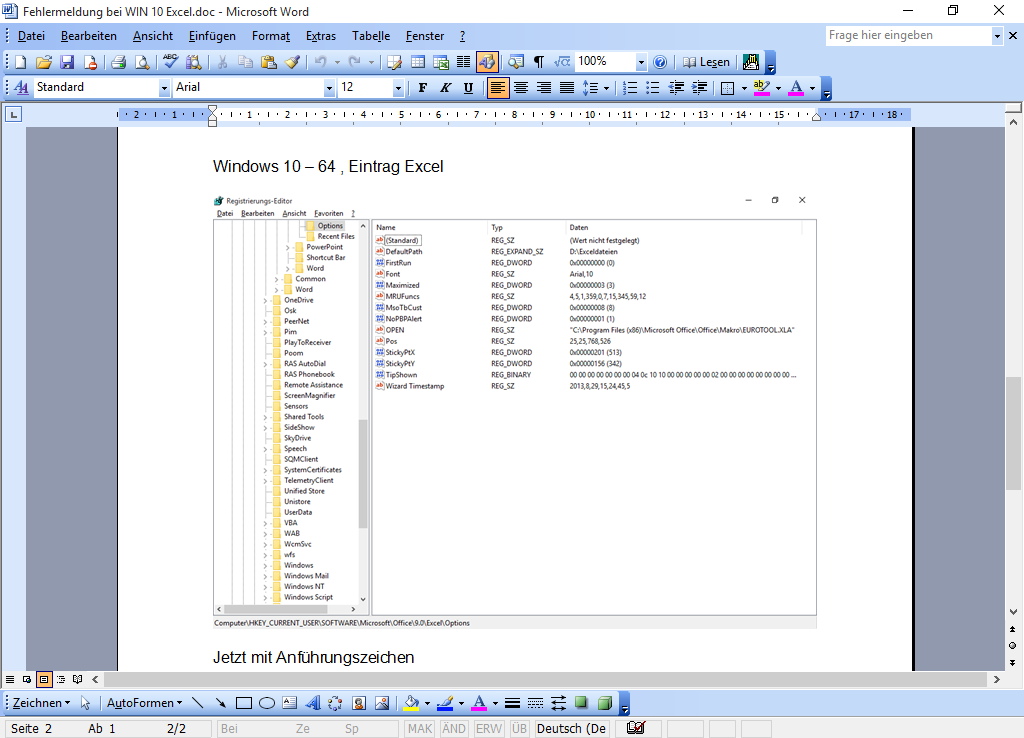The width and height of the screenshot is (1024, 738).
Task: Insert numbered list formatting
Action: 630,88
